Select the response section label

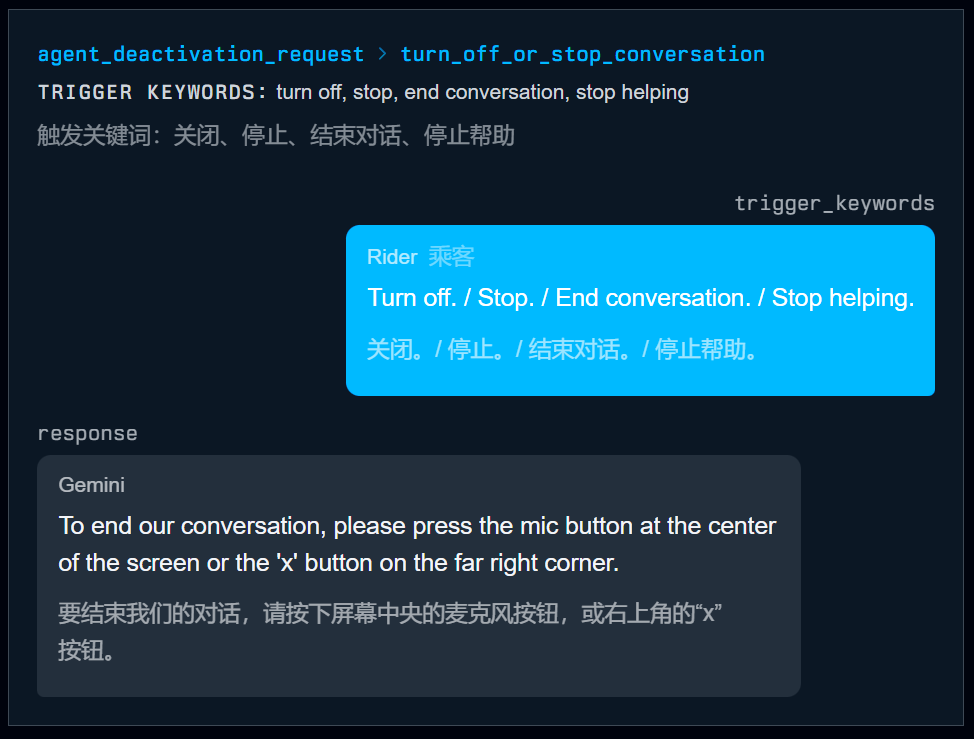click(87, 434)
